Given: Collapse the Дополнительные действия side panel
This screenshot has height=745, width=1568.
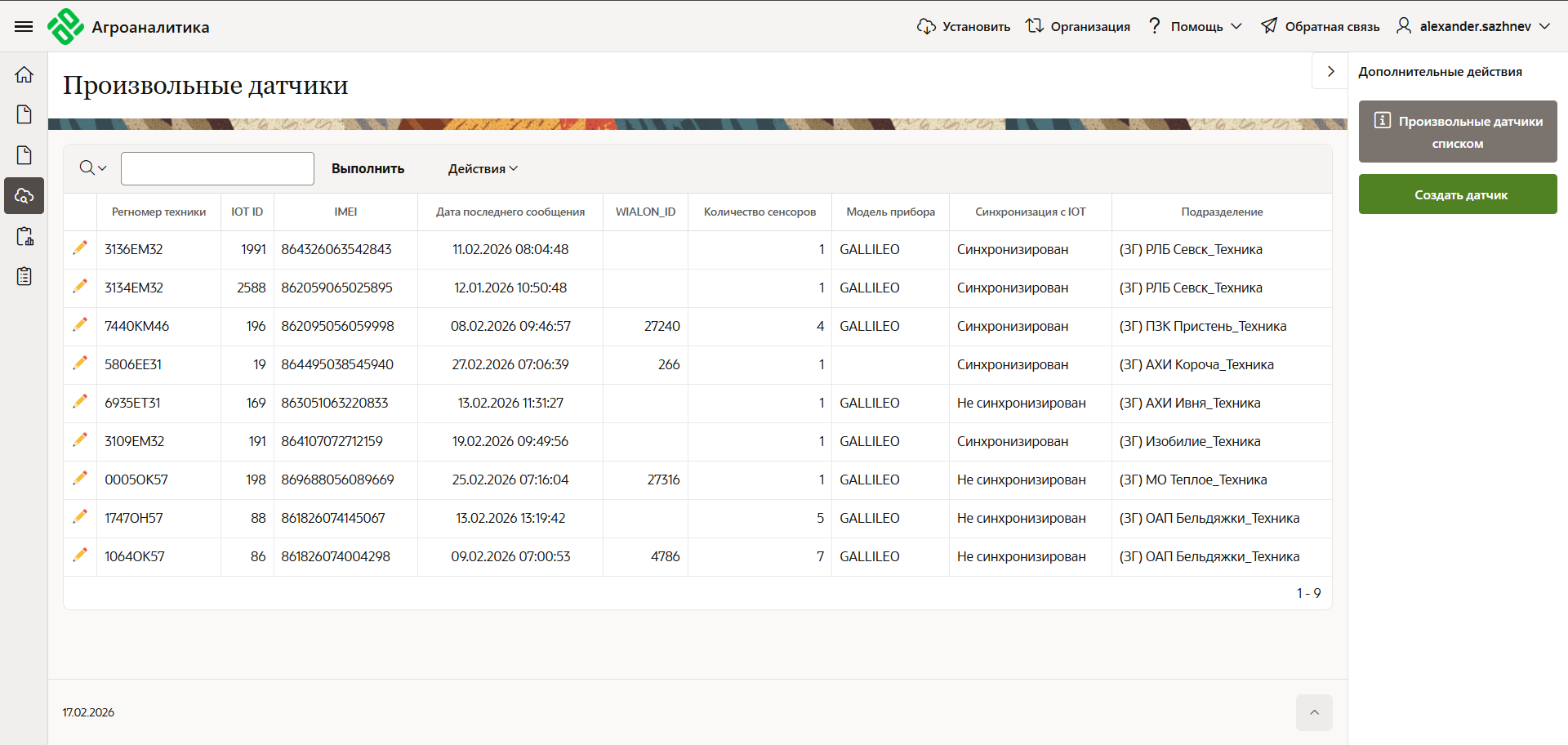Looking at the screenshot, I should point(1330,72).
